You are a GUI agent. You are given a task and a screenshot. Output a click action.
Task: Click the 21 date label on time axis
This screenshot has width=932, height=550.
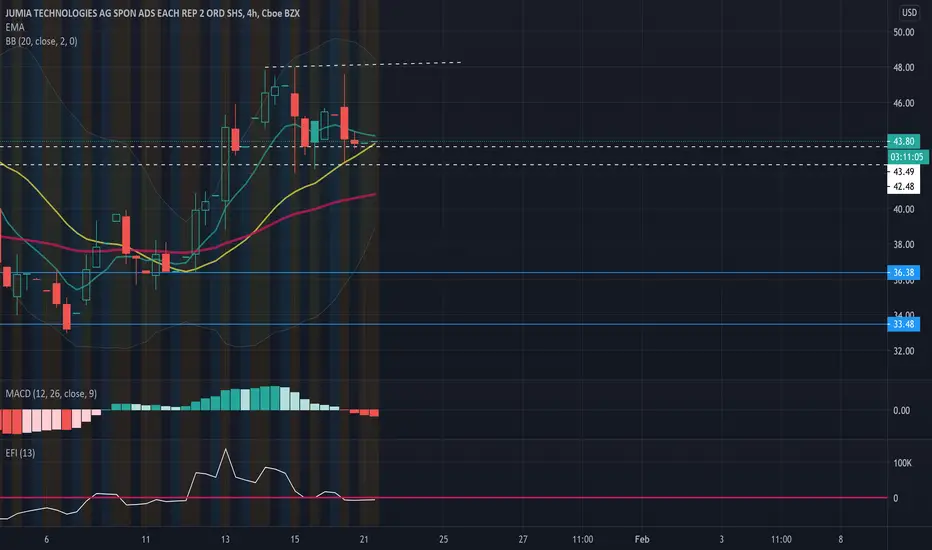364,539
